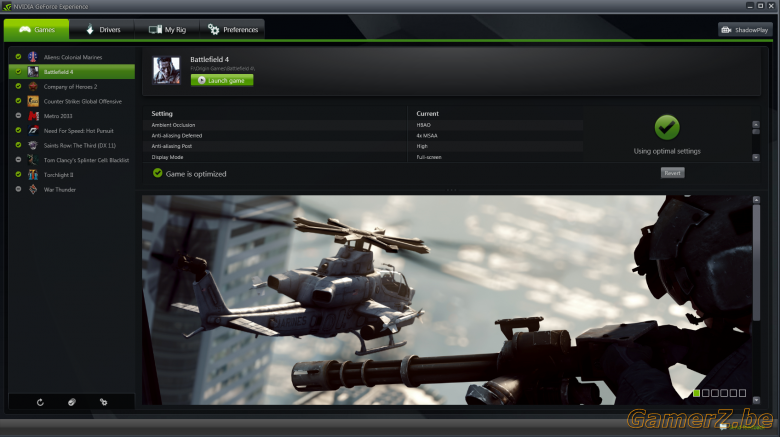This screenshot has width=780, height=437.
Task: Select Company of Heroes 2
Action: coord(72,87)
